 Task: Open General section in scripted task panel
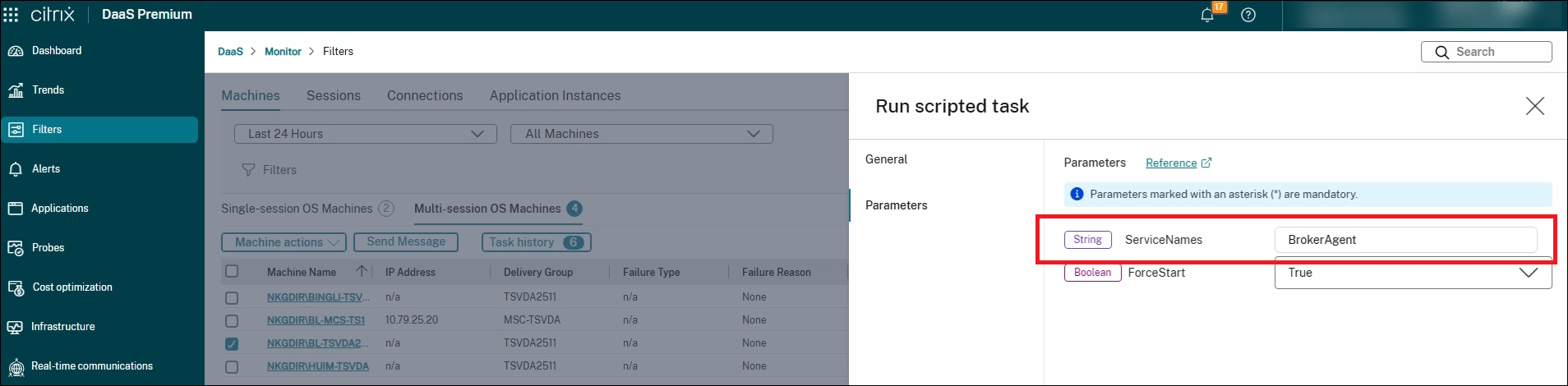coord(886,159)
